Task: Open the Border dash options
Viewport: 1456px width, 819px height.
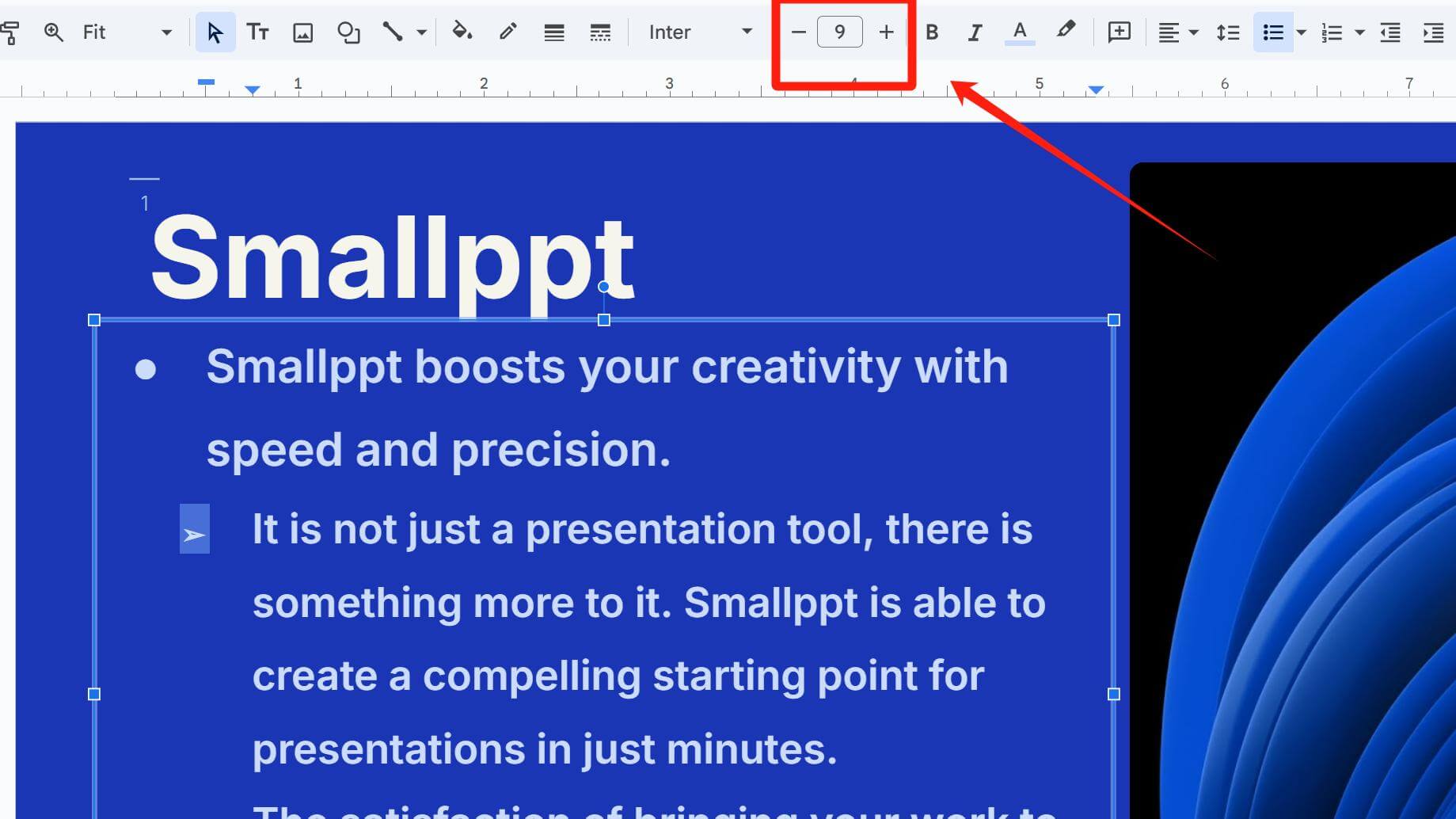Action: (600, 32)
